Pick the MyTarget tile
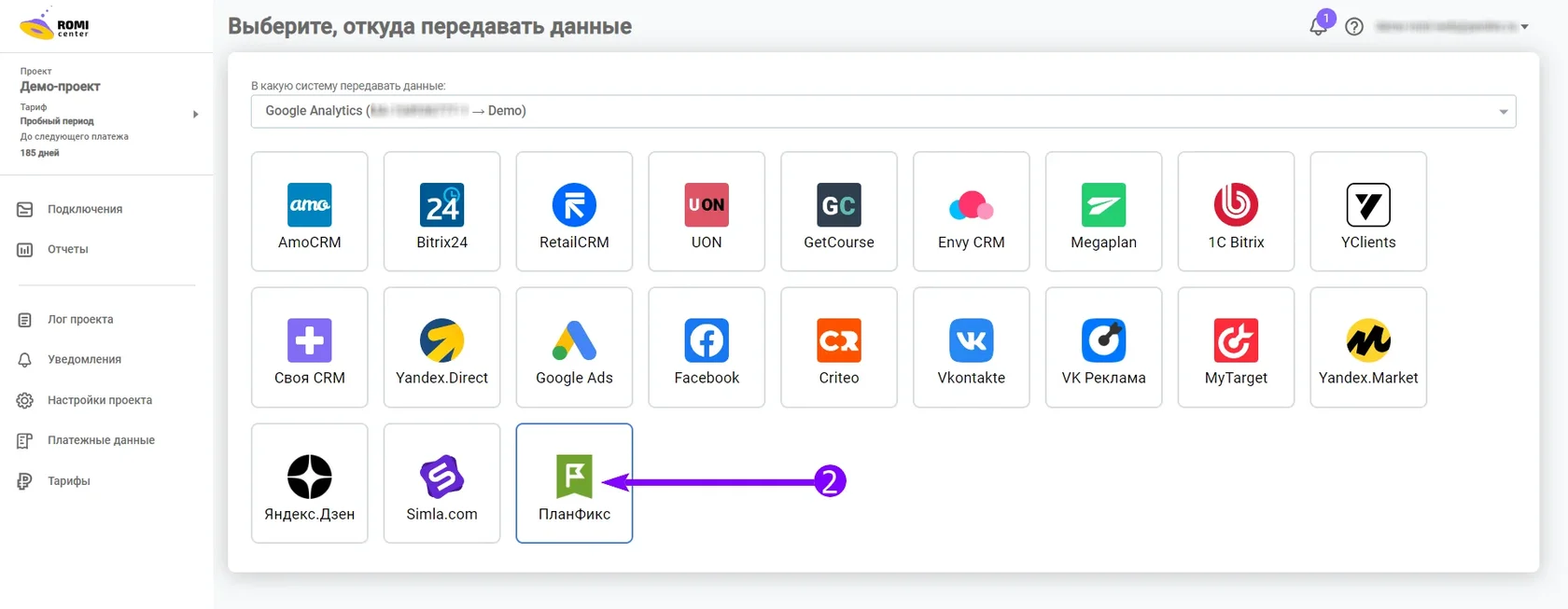The image size is (1568, 609). click(1237, 348)
